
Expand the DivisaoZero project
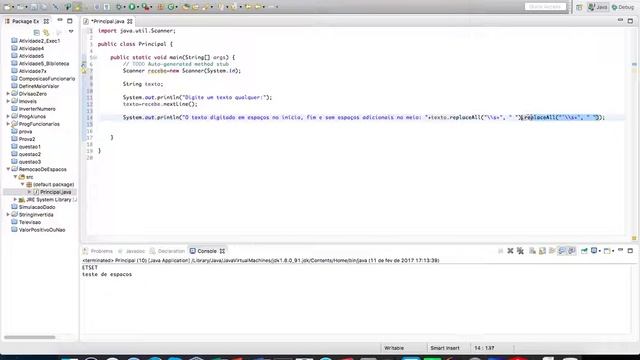click(x=8, y=94)
